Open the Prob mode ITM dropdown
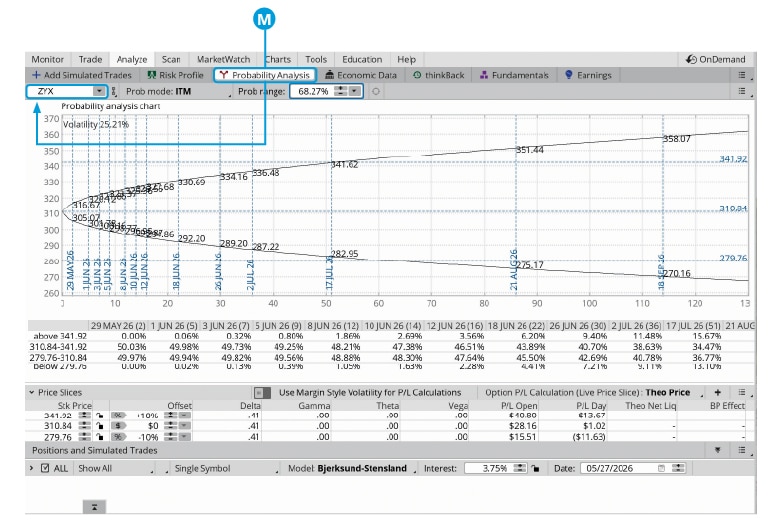 179,92
